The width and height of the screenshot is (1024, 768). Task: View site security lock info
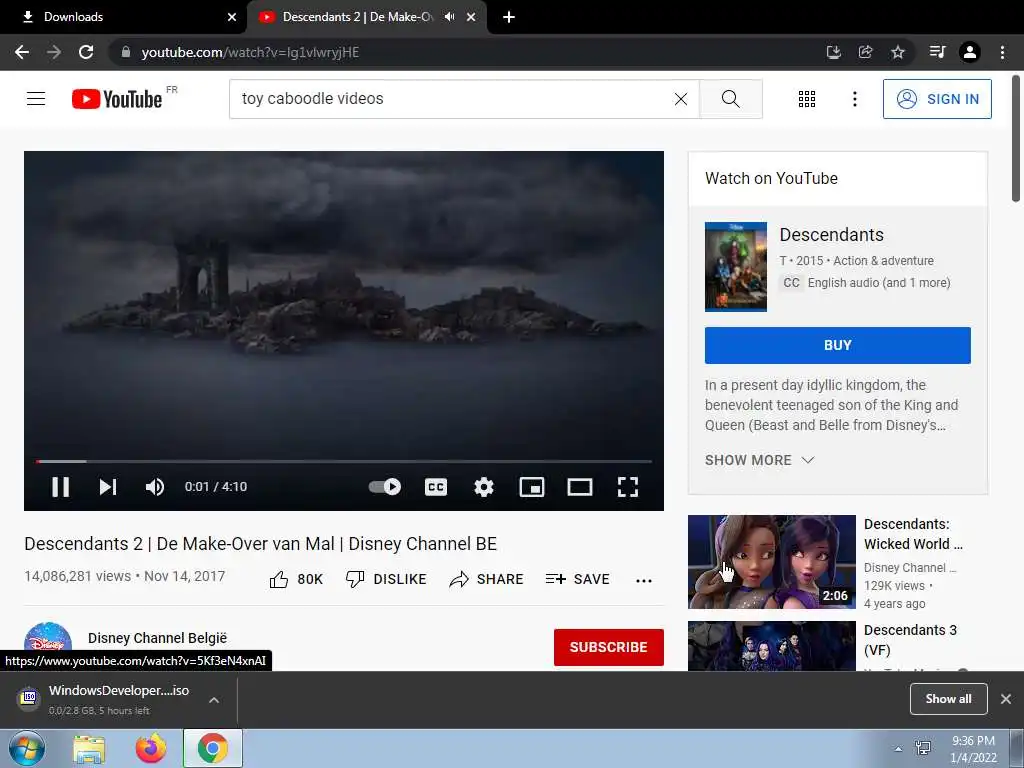(126, 52)
